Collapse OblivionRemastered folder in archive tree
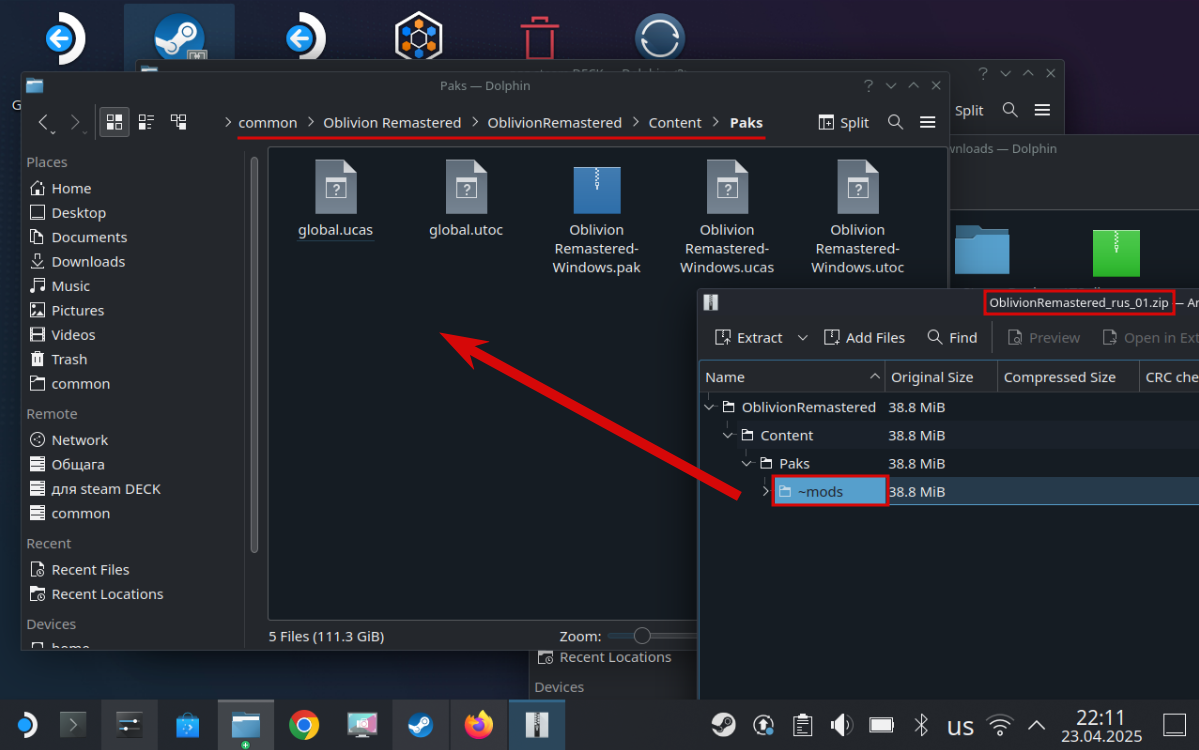This screenshot has height=750, width=1199. 710,407
